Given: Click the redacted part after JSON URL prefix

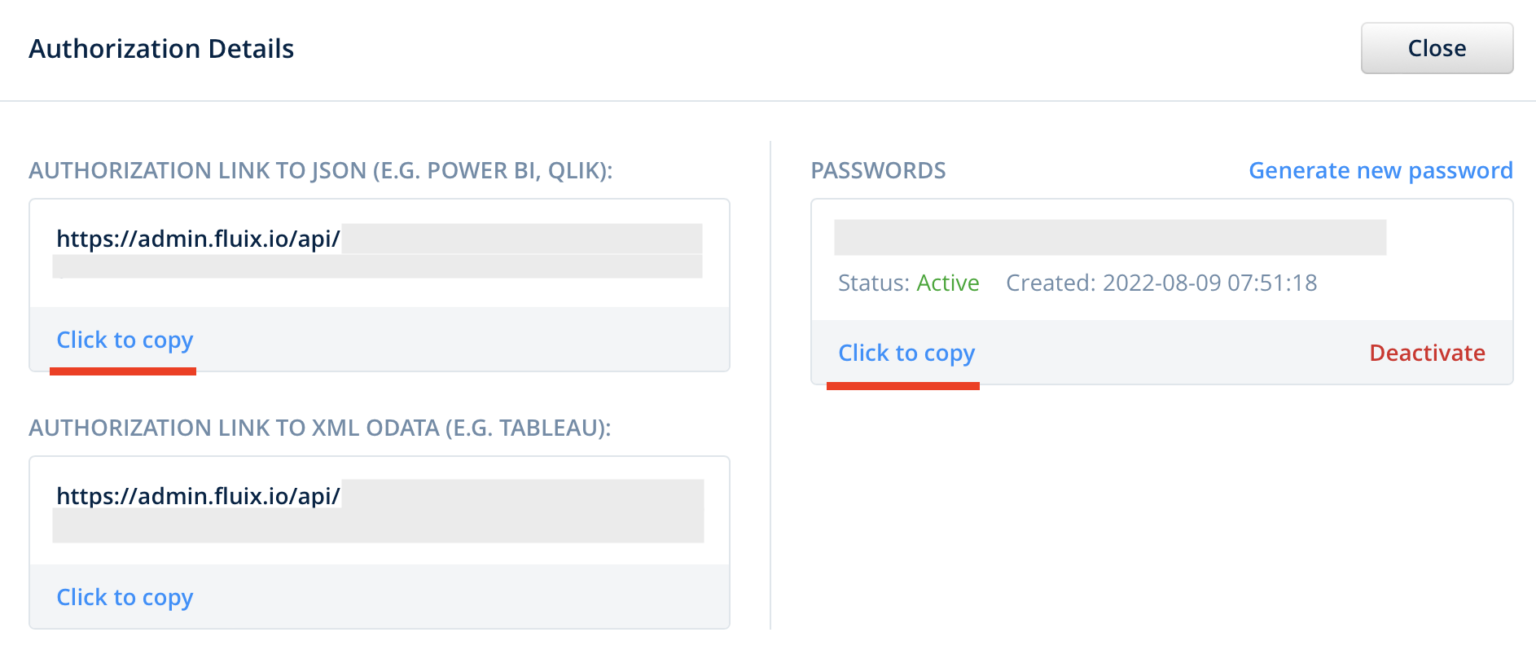Looking at the screenshot, I should point(520,239).
